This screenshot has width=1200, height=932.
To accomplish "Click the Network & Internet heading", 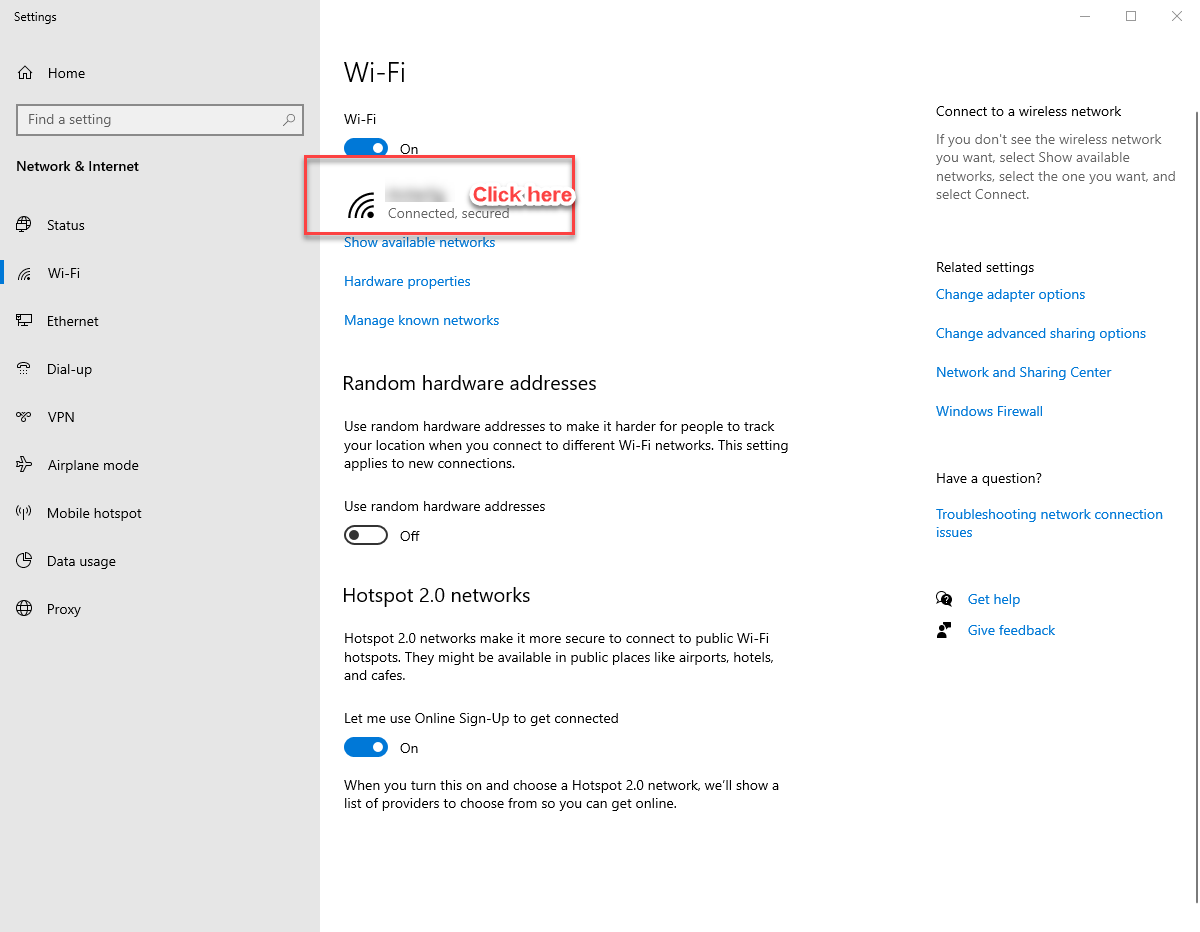I will (78, 166).
